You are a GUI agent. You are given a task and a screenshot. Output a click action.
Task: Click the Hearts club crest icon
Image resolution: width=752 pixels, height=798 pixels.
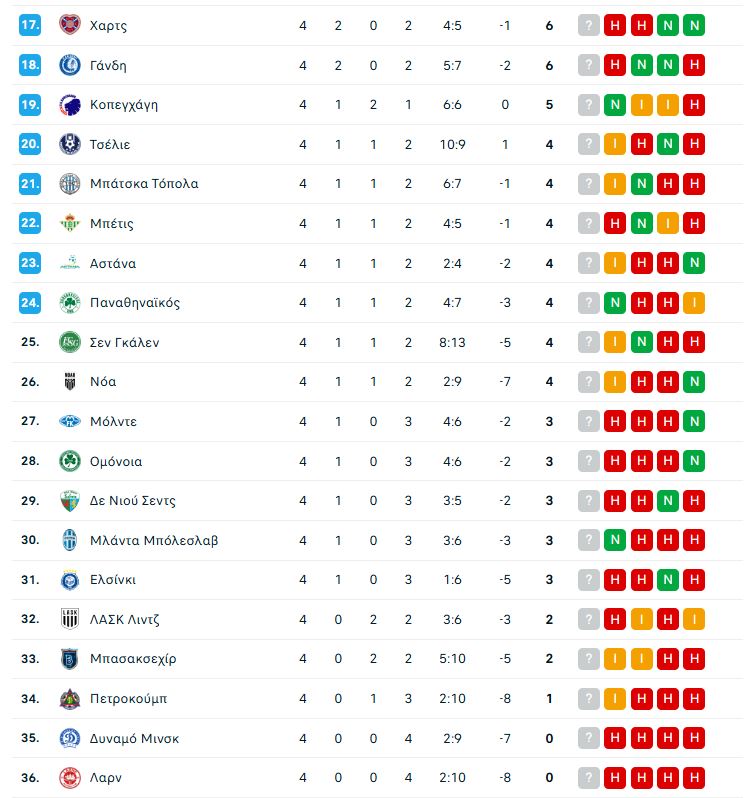click(70, 25)
